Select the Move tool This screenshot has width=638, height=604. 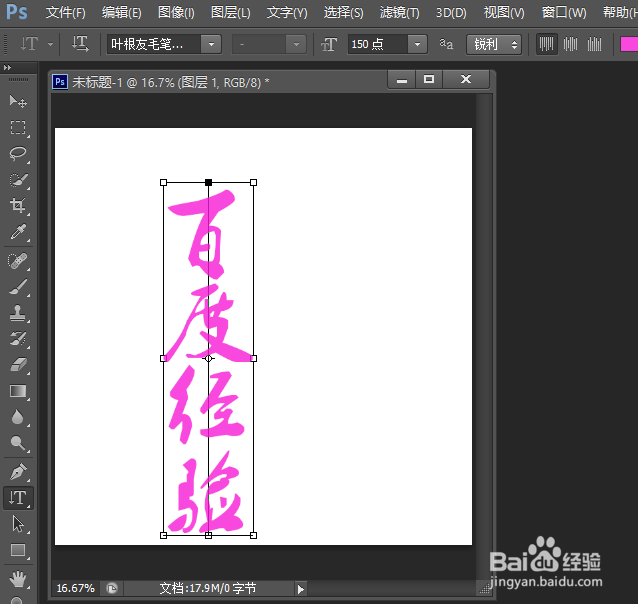pyautogui.click(x=18, y=101)
